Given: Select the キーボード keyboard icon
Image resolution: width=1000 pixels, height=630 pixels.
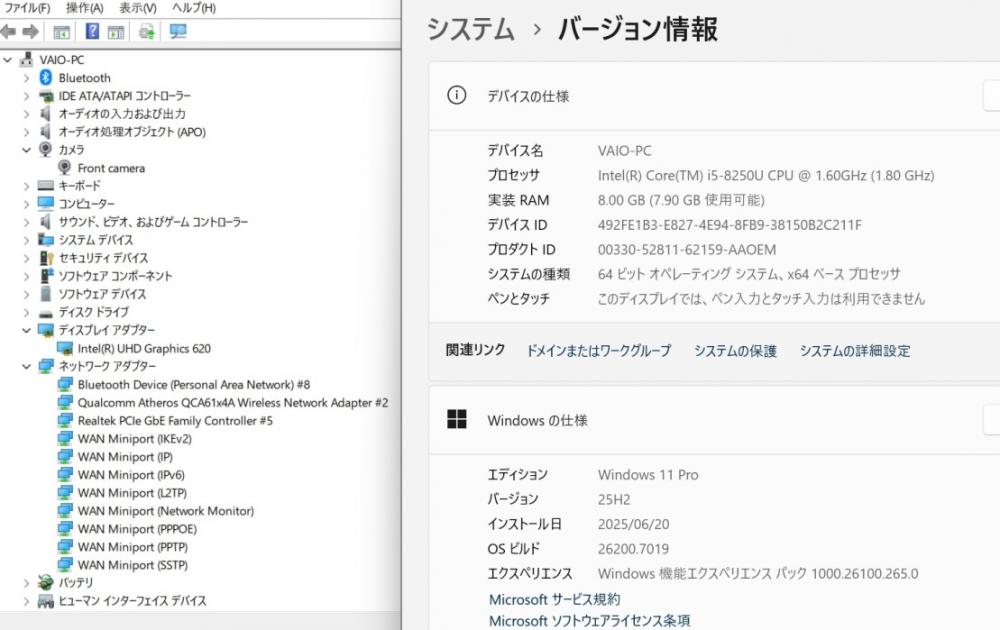Looking at the screenshot, I should (x=45, y=186).
